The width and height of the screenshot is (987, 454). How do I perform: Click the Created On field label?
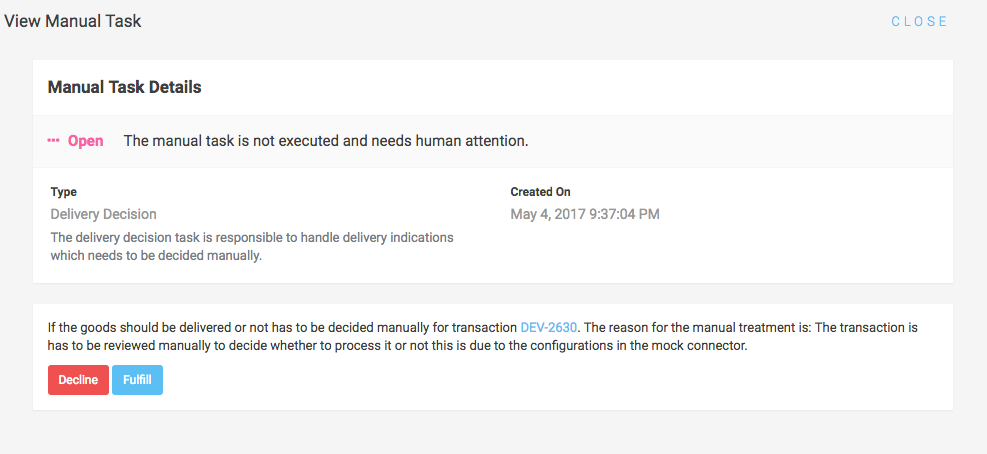(540, 192)
